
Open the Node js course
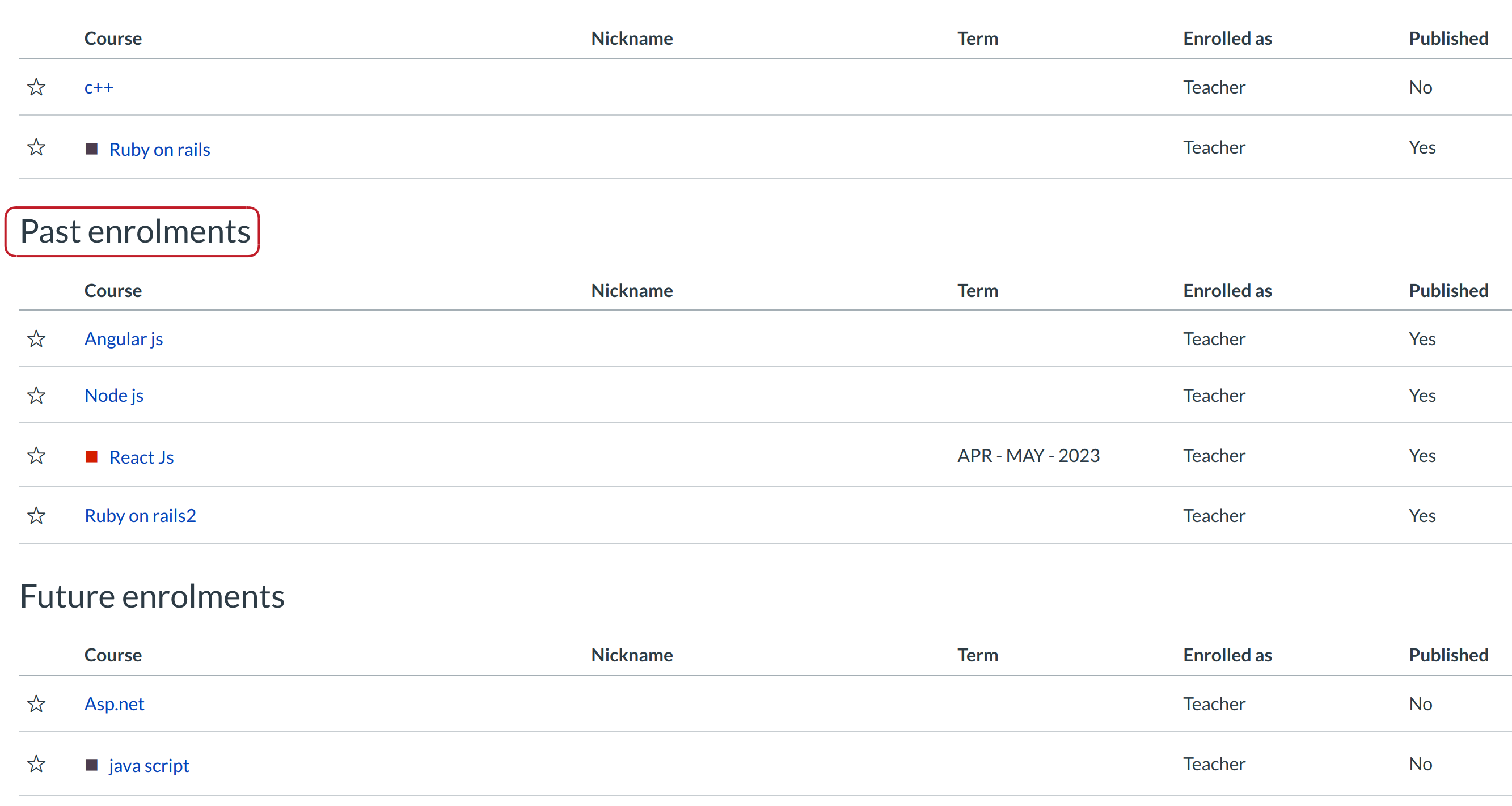point(114,396)
